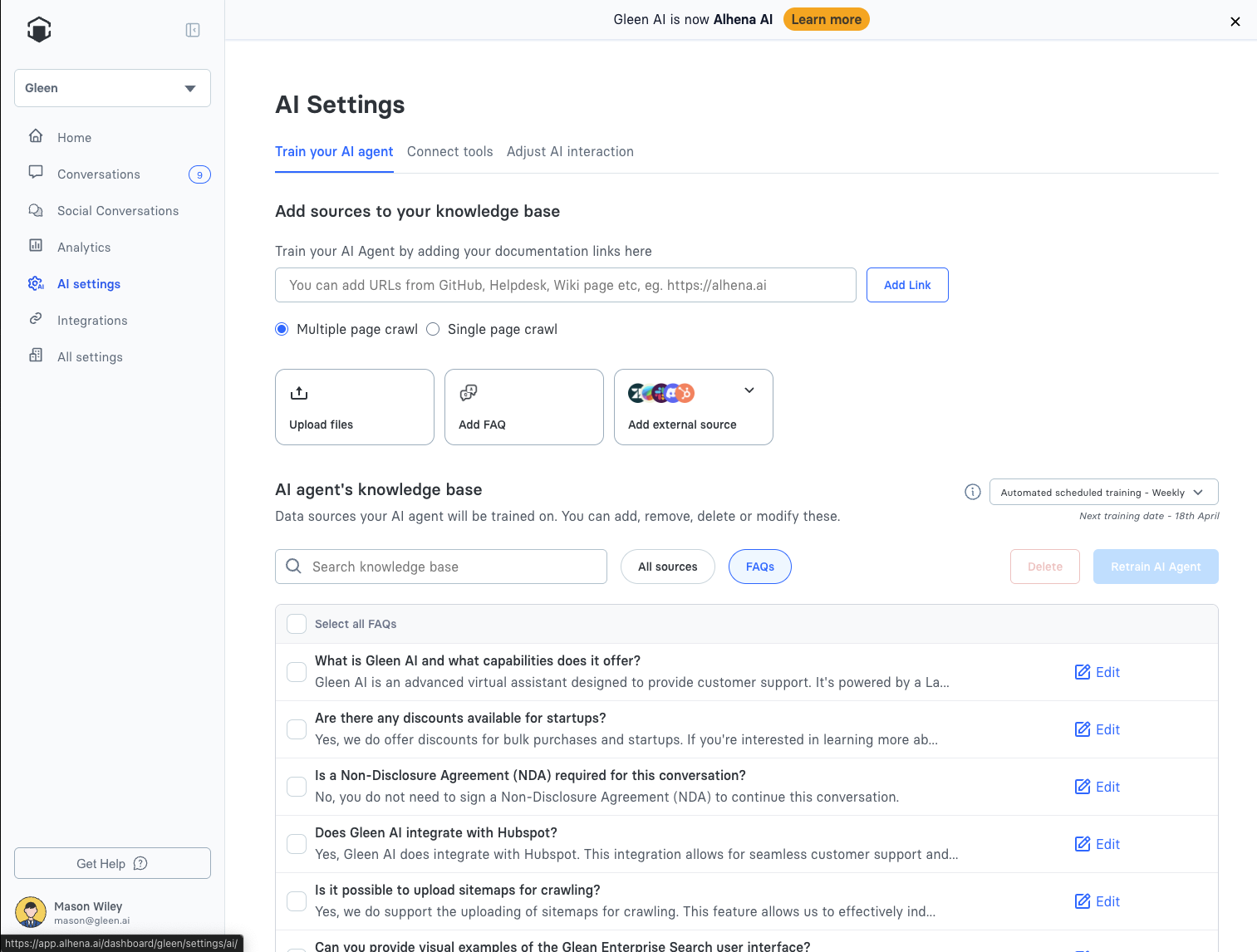Expand the Add external source dropdown
Screen dimensions: 1257x952
coord(749,390)
